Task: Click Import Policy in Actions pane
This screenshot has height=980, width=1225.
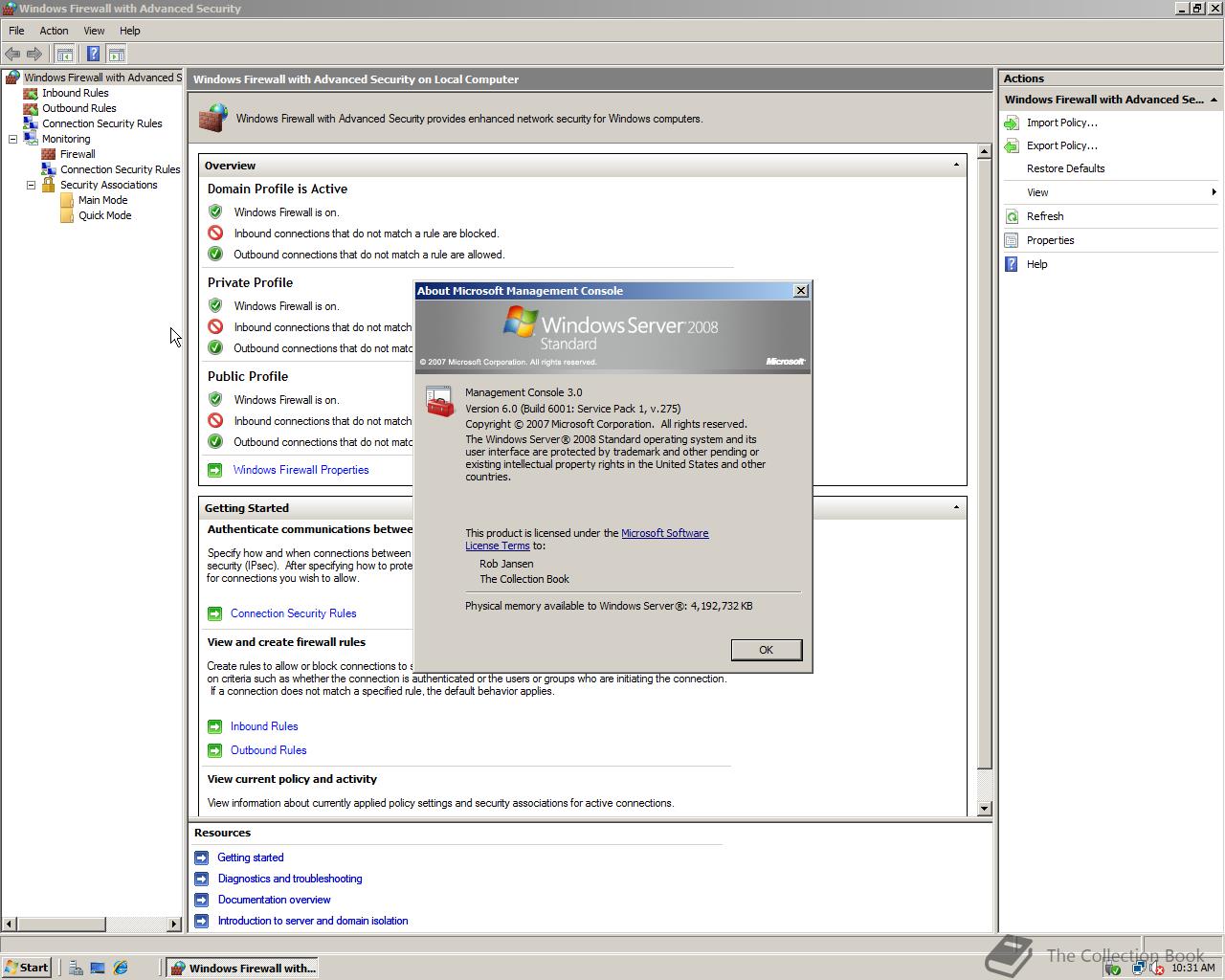Action: pos(1061,122)
